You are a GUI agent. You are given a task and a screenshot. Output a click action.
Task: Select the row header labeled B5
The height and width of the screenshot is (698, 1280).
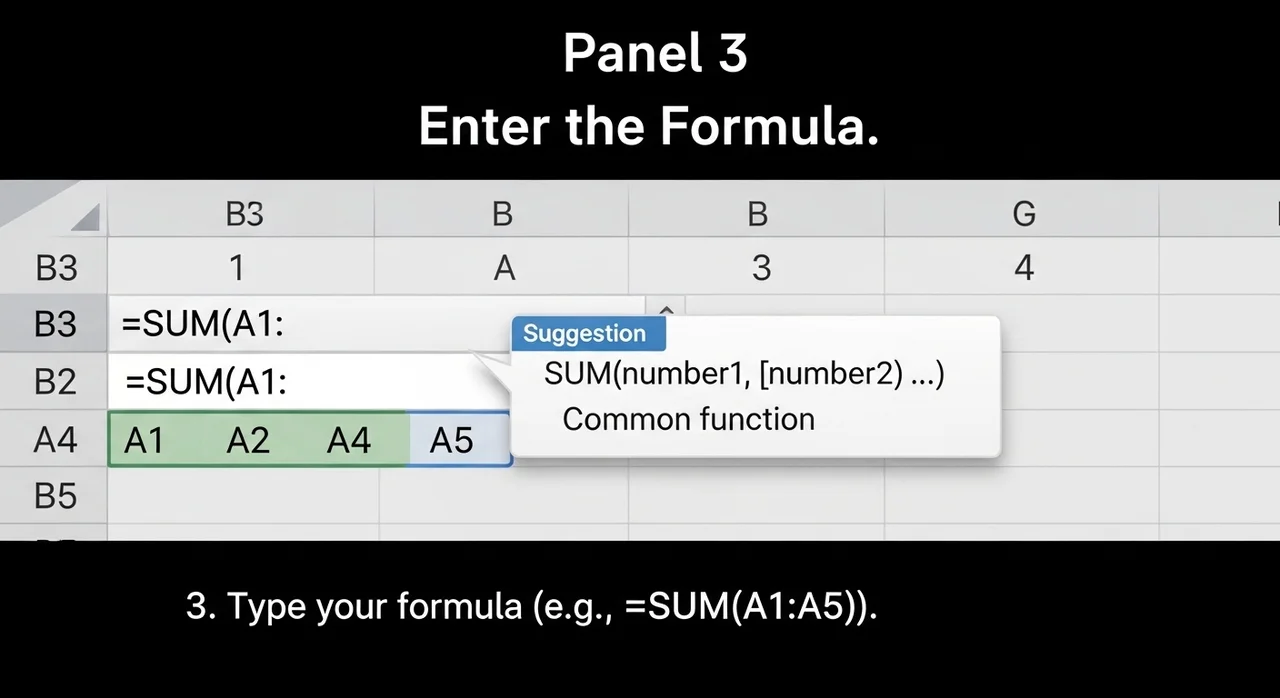[x=54, y=495]
